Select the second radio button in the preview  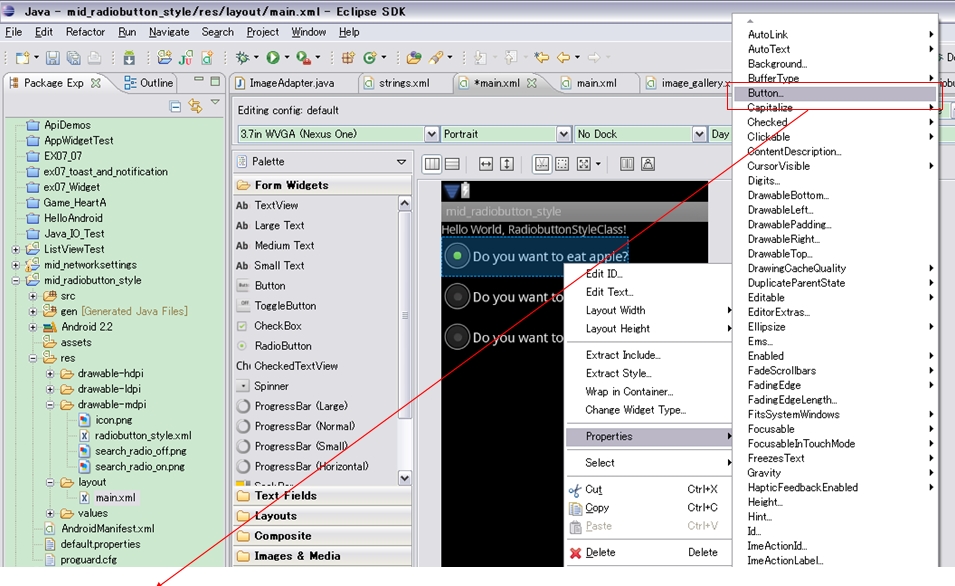[457, 297]
